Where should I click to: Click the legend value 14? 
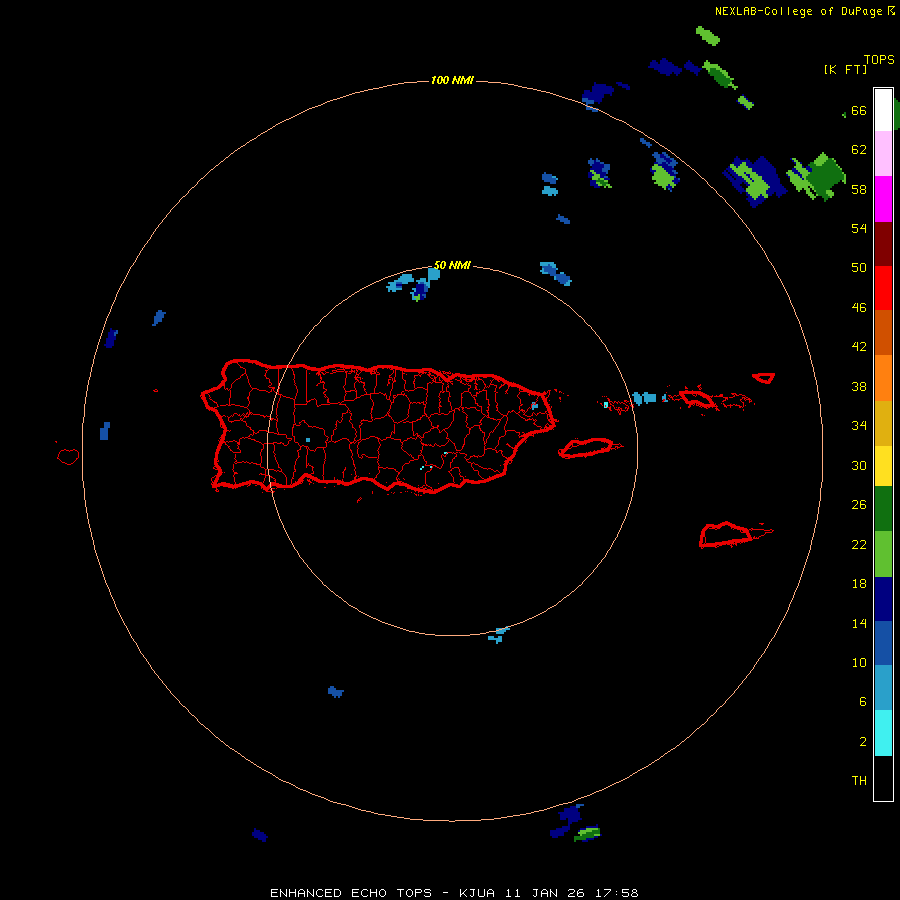tap(859, 623)
